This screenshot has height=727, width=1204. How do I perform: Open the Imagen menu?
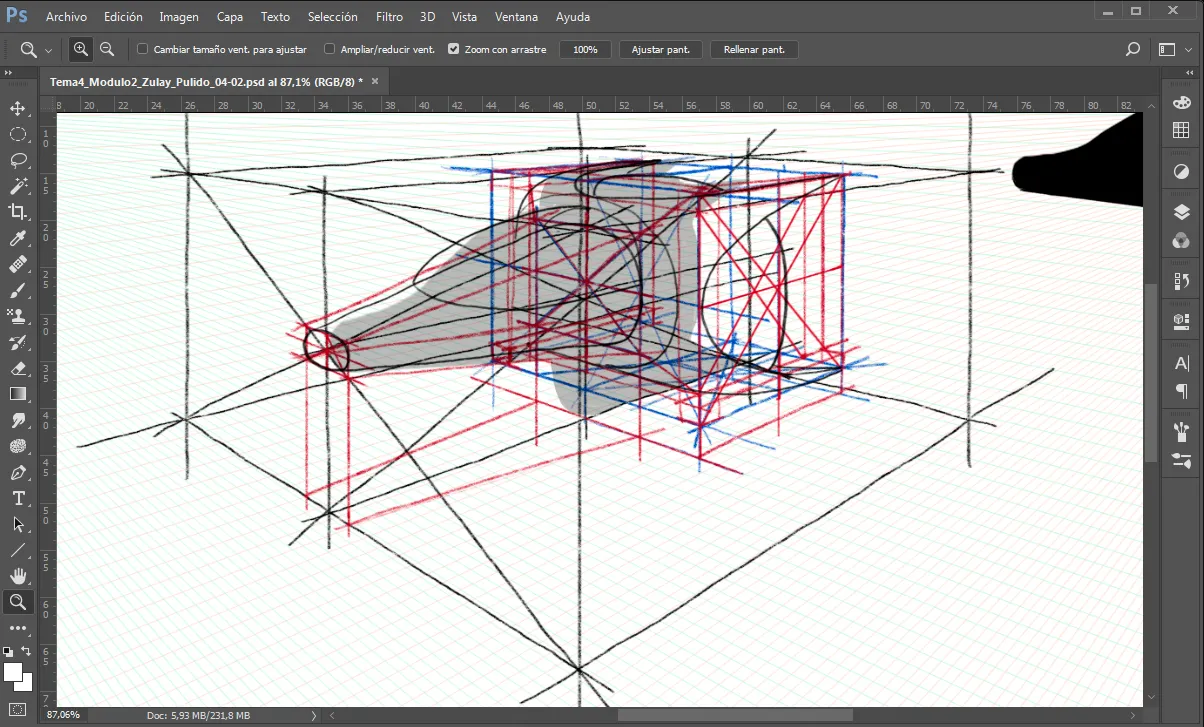[179, 17]
